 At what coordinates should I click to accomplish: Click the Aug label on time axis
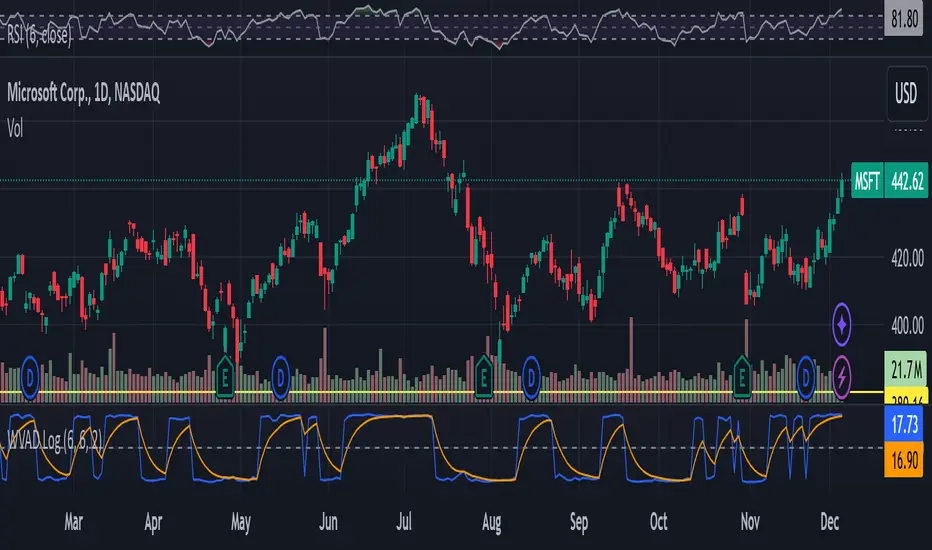[x=491, y=523]
